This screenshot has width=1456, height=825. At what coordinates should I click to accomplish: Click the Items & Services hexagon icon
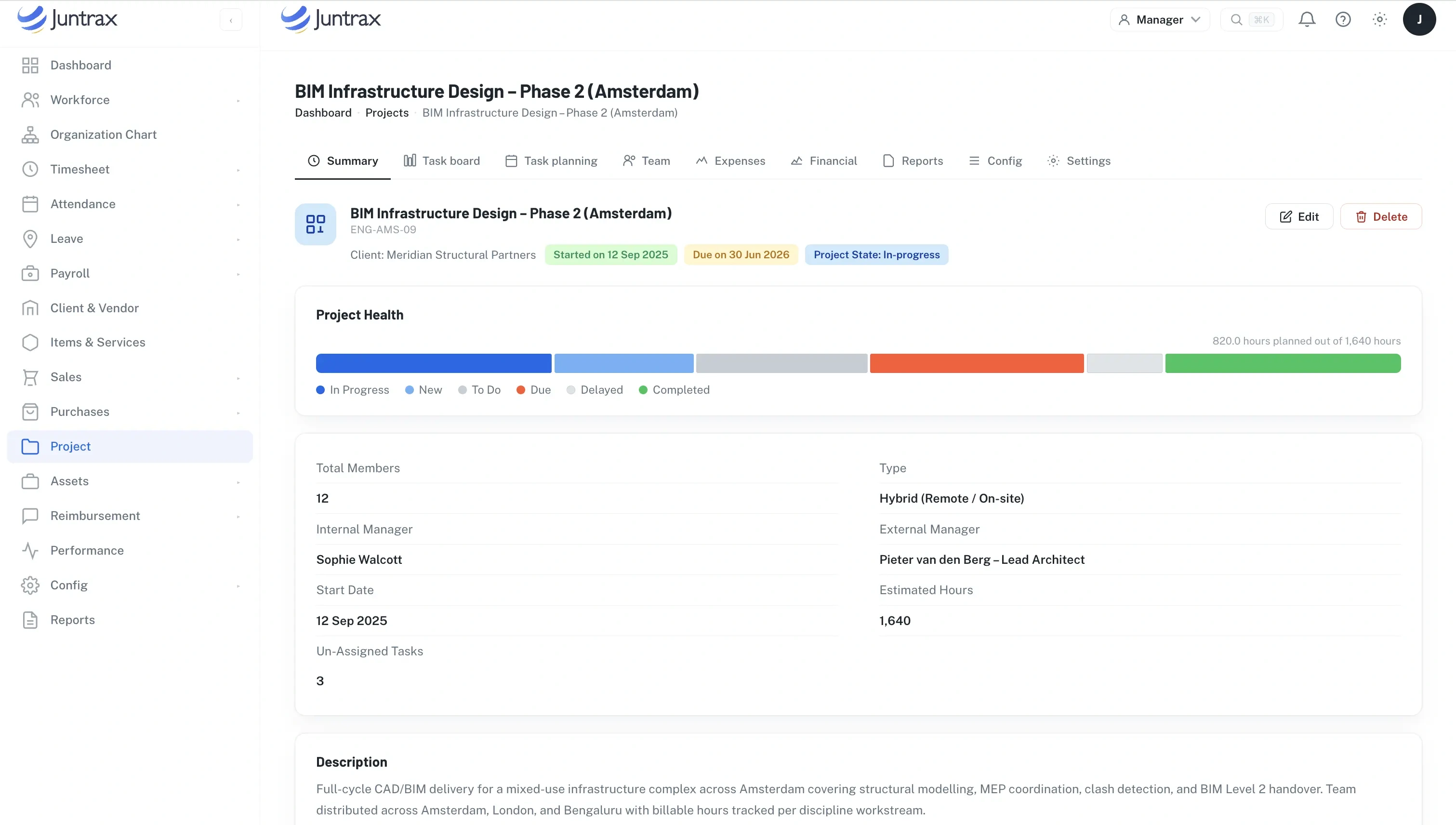tap(30, 342)
